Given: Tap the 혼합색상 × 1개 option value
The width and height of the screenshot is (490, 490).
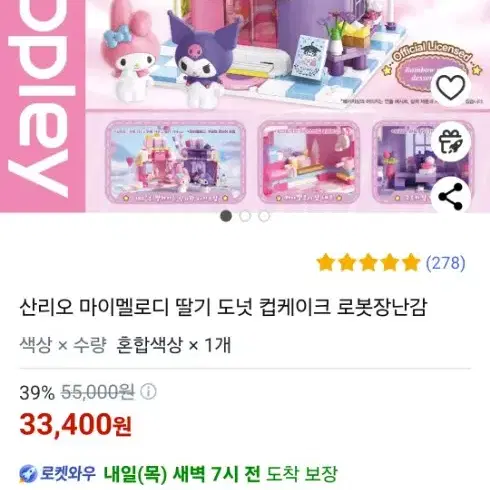Looking at the screenshot, I should click(174, 345).
